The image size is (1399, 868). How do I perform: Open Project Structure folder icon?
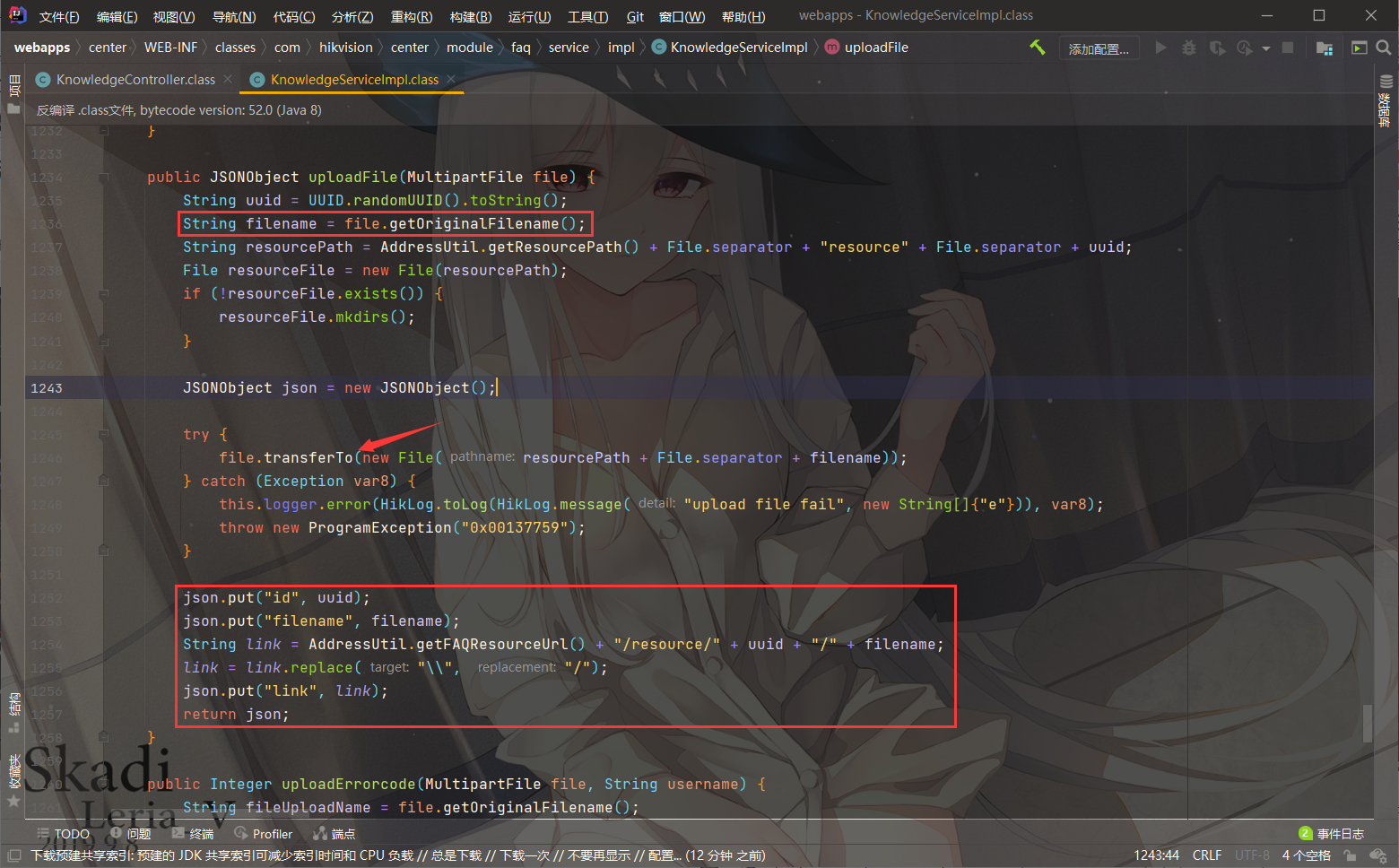pyautogui.click(x=1325, y=48)
